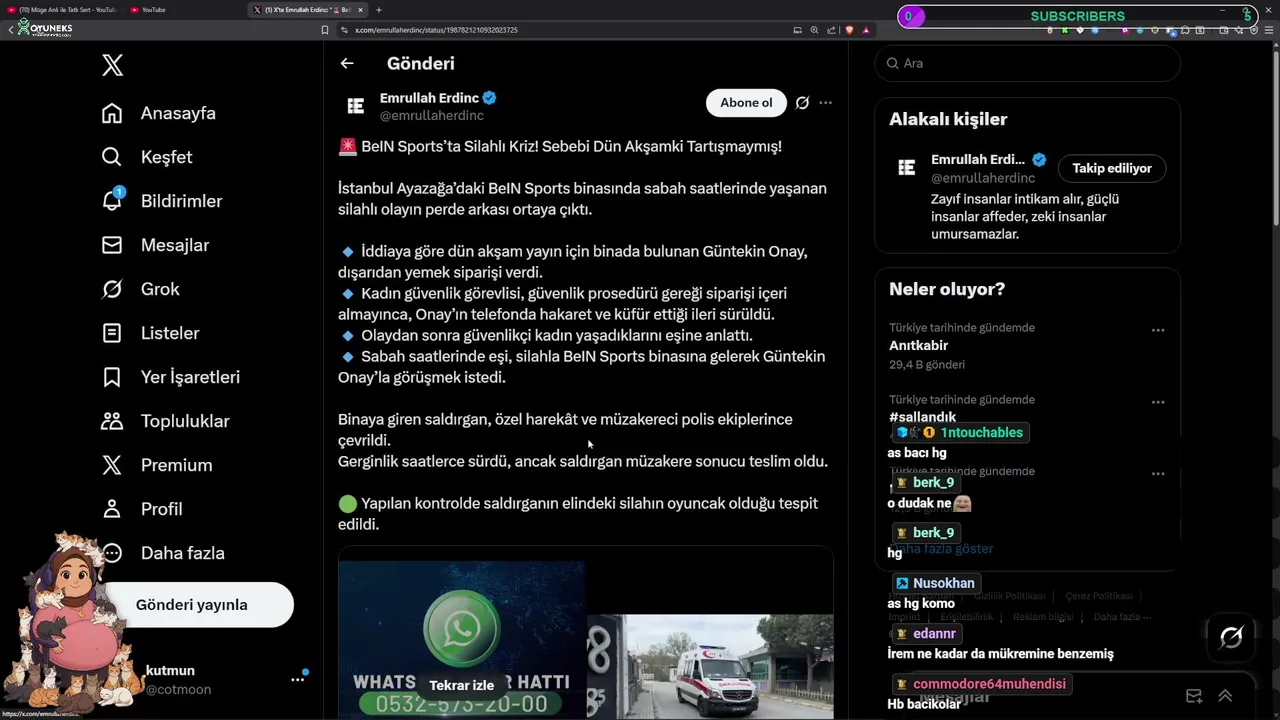The image size is (1280, 720).
Task: Open Listeler in the sidebar
Action: (x=150, y=333)
